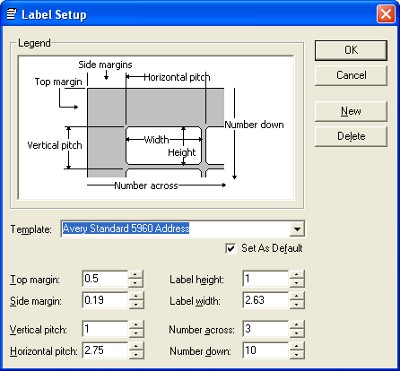400x371 pixels.
Task: Click the Label Setup title bar icon
Action: (x=11, y=15)
